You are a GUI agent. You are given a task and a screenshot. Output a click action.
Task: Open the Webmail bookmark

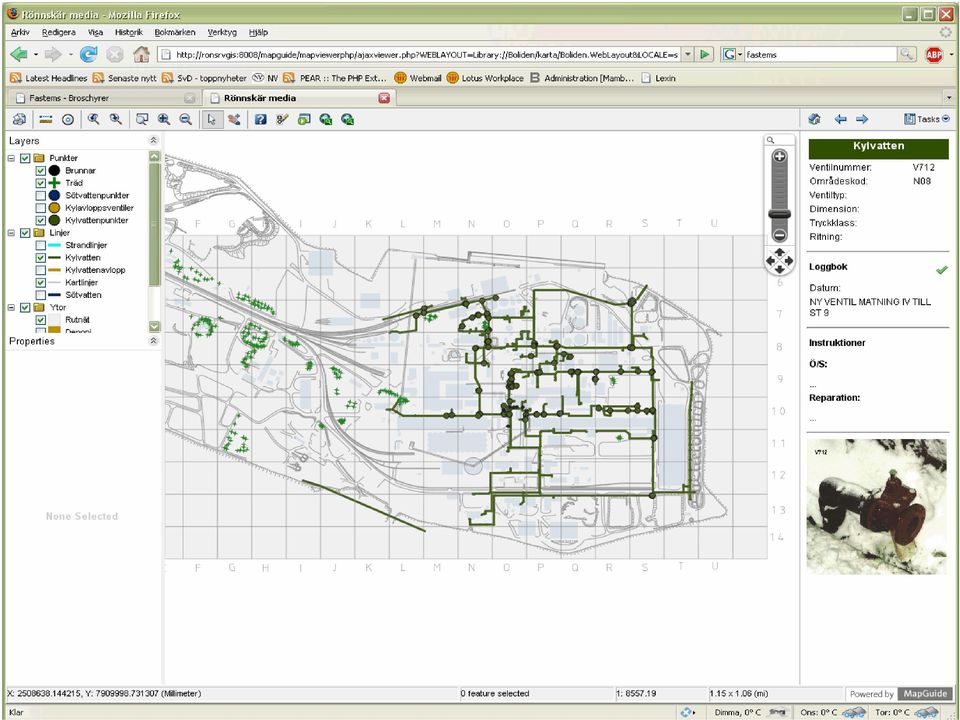418,78
